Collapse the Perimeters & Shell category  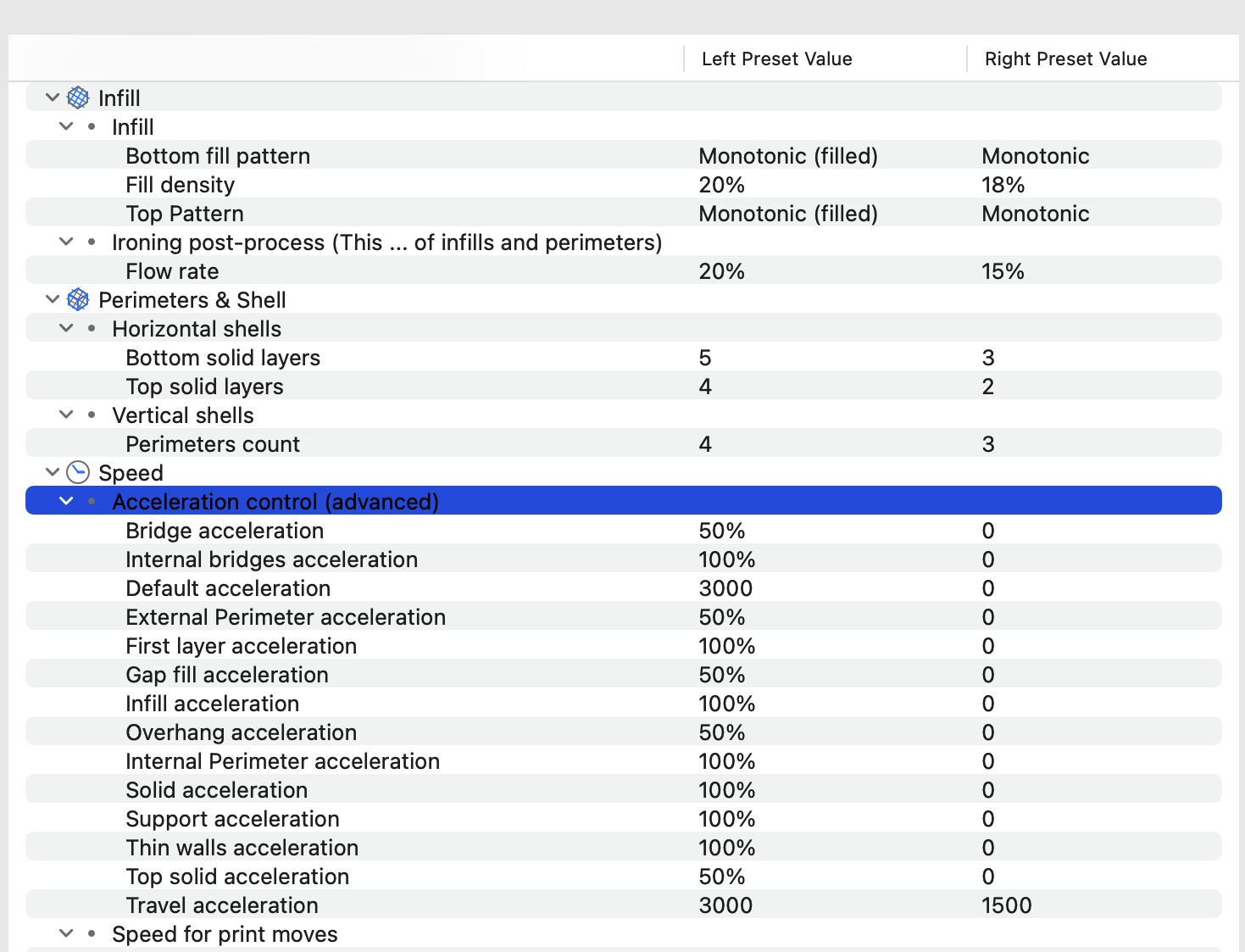tap(53, 300)
